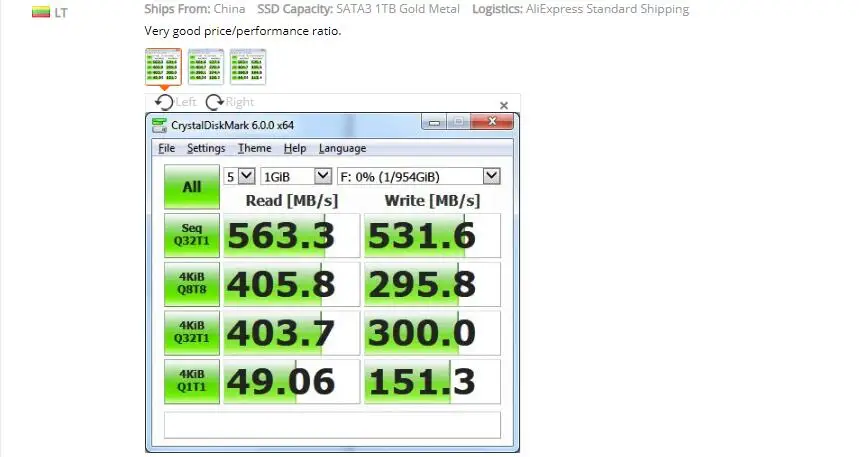859x457 pixels.
Task: Rotate the review image left
Action: [x=175, y=102]
